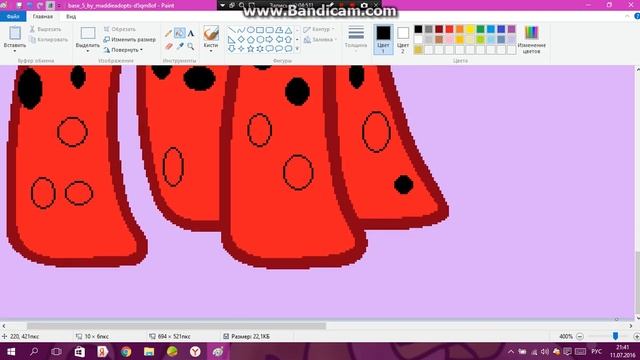Open the line Thickness (Толщина) dropdown

[356, 38]
